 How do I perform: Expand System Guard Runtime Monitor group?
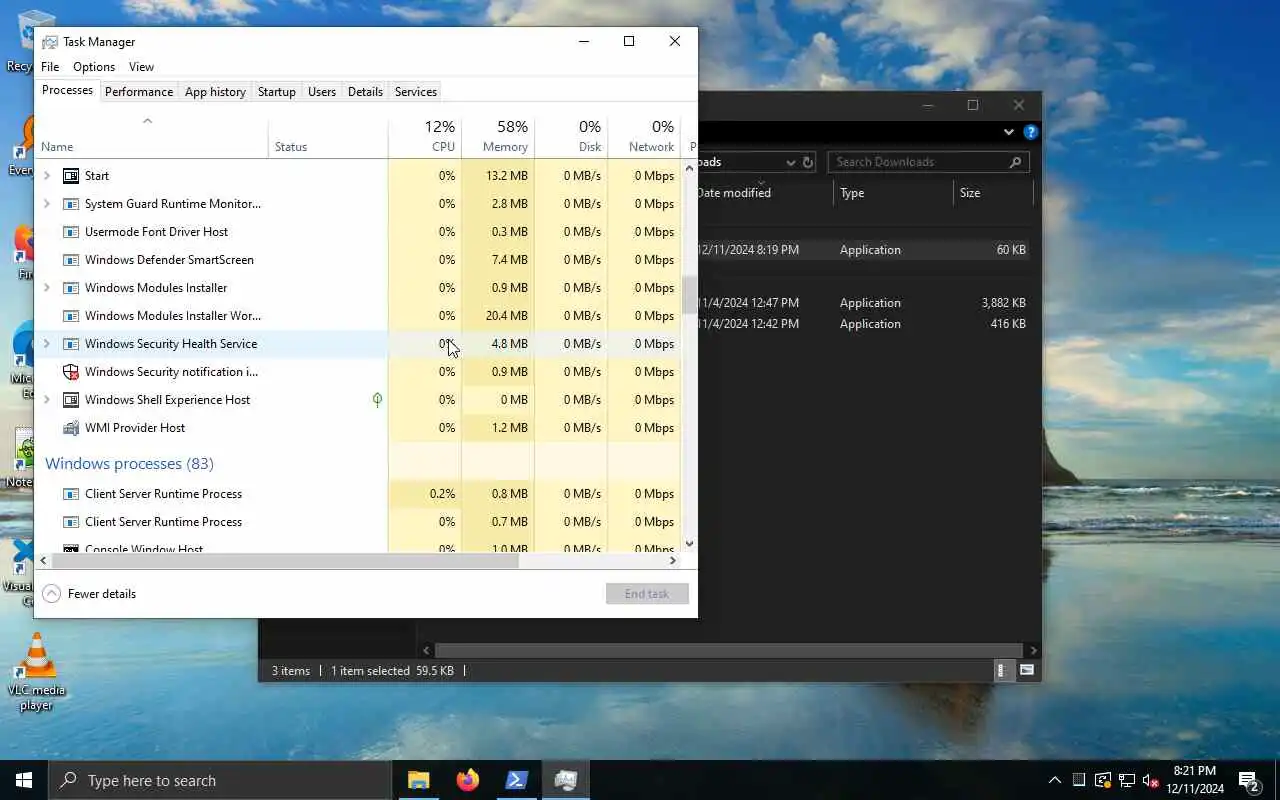click(47, 204)
